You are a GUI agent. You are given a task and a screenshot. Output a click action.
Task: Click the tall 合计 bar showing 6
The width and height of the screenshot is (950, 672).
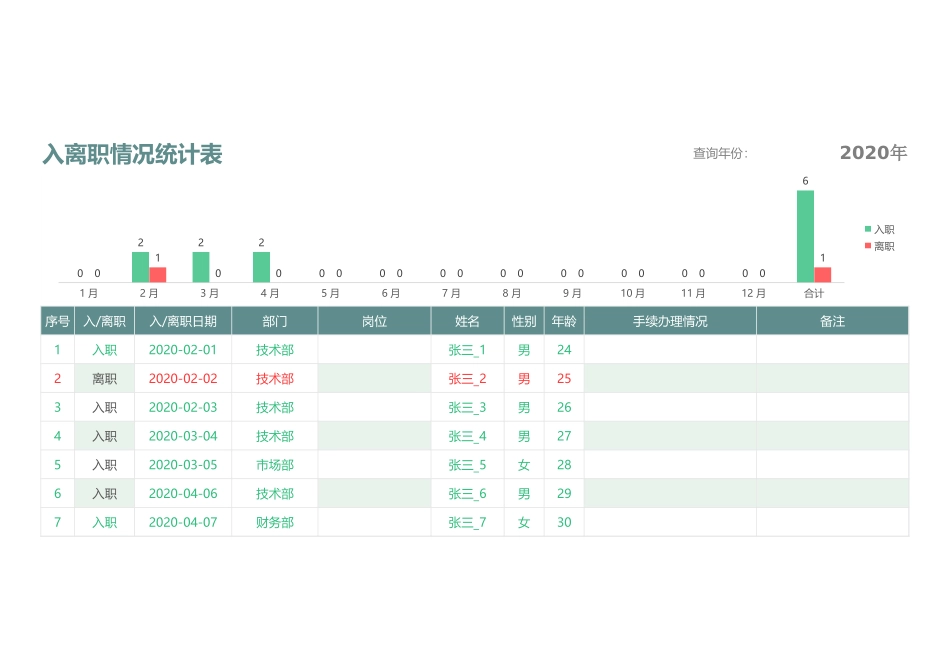pos(803,235)
